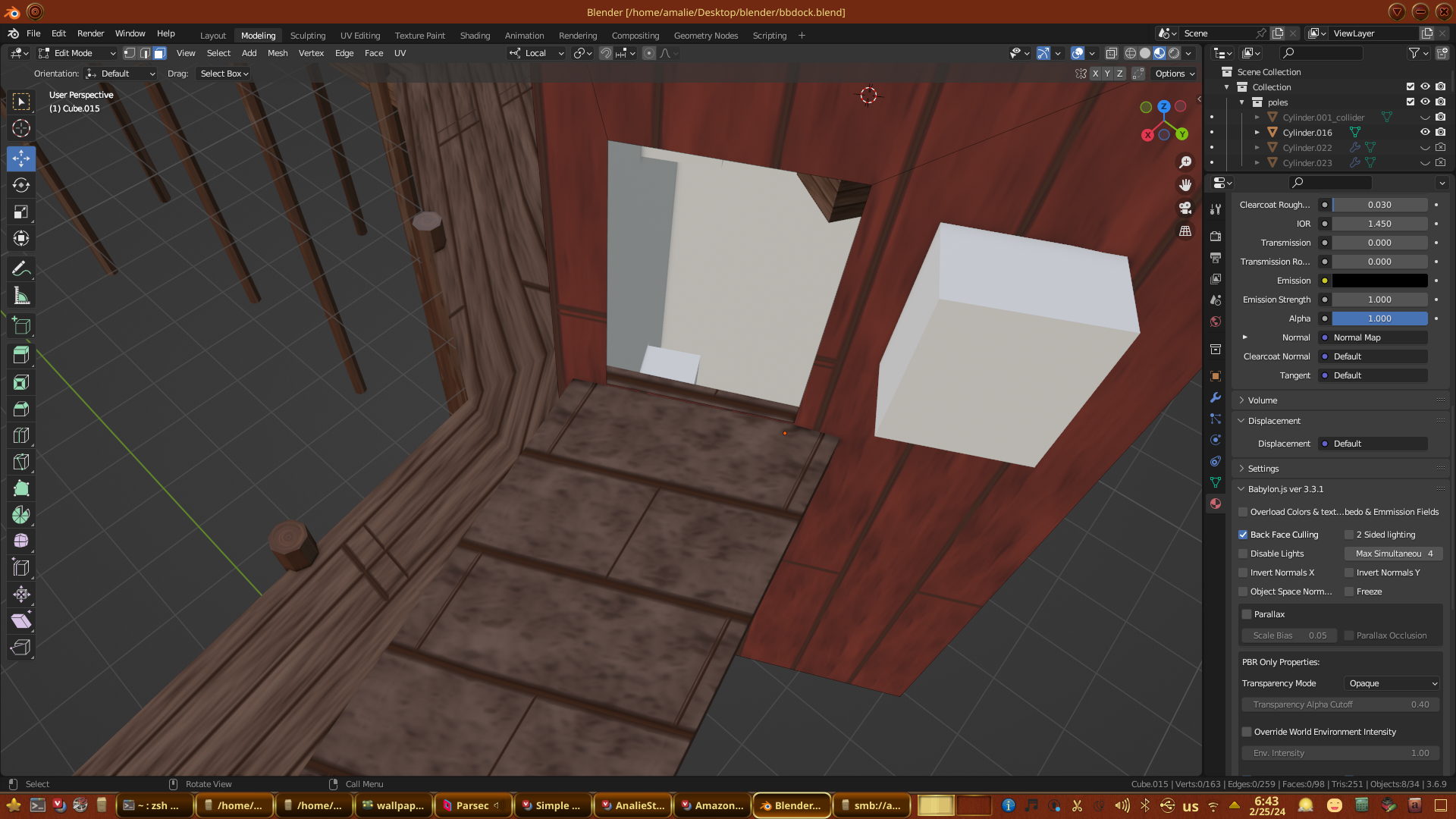Open the Edit Mode dropdown

(77, 53)
